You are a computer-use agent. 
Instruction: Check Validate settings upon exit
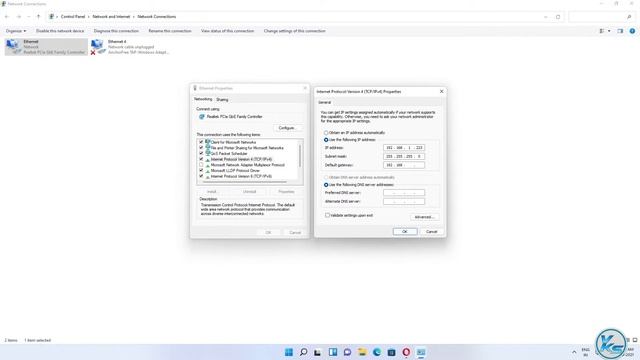point(327,215)
